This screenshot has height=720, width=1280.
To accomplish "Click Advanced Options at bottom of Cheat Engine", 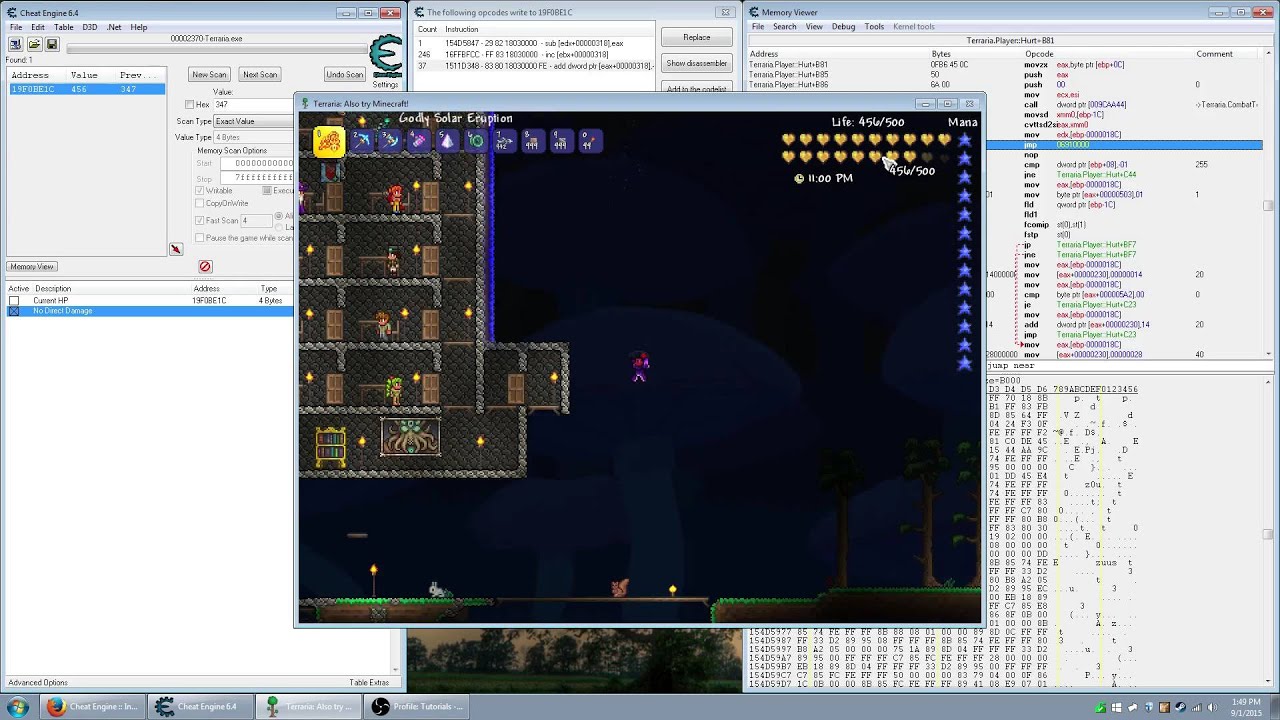I will point(38,683).
